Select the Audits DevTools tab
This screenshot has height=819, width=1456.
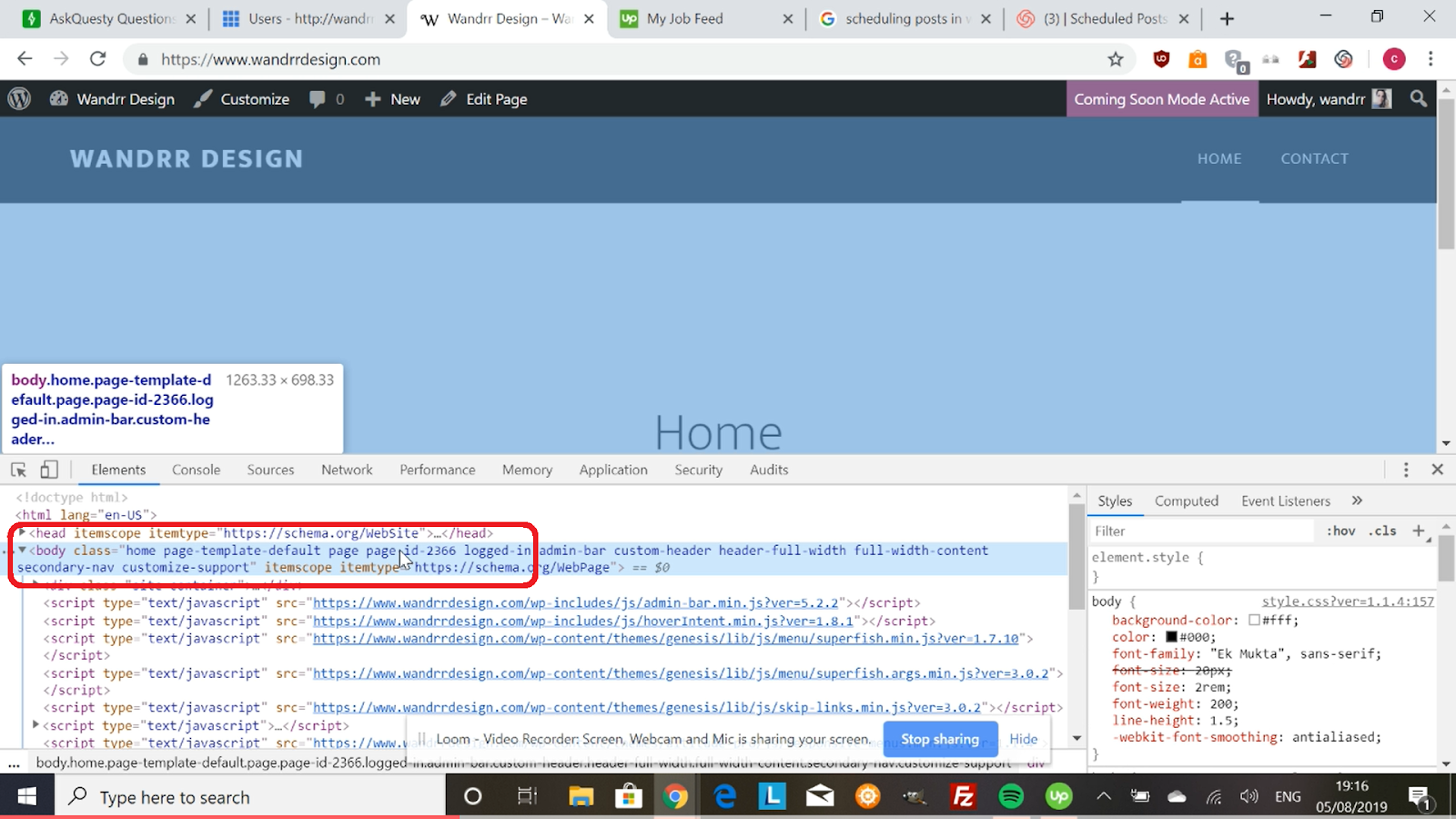[x=769, y=470]
